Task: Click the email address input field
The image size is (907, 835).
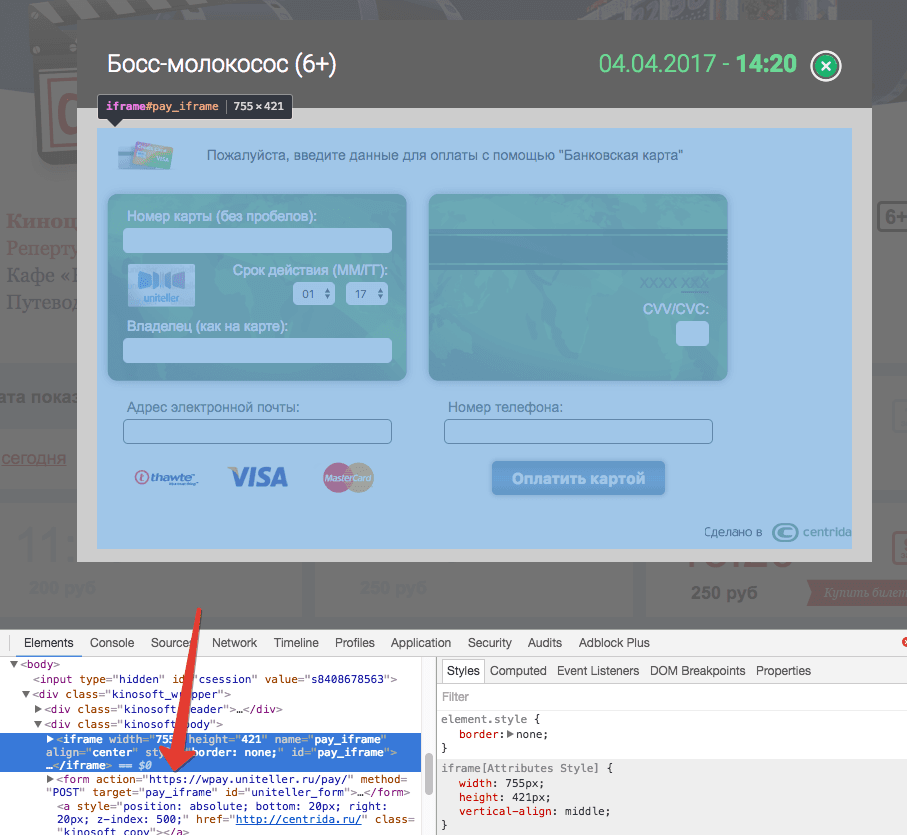Action: click(257, 431)
